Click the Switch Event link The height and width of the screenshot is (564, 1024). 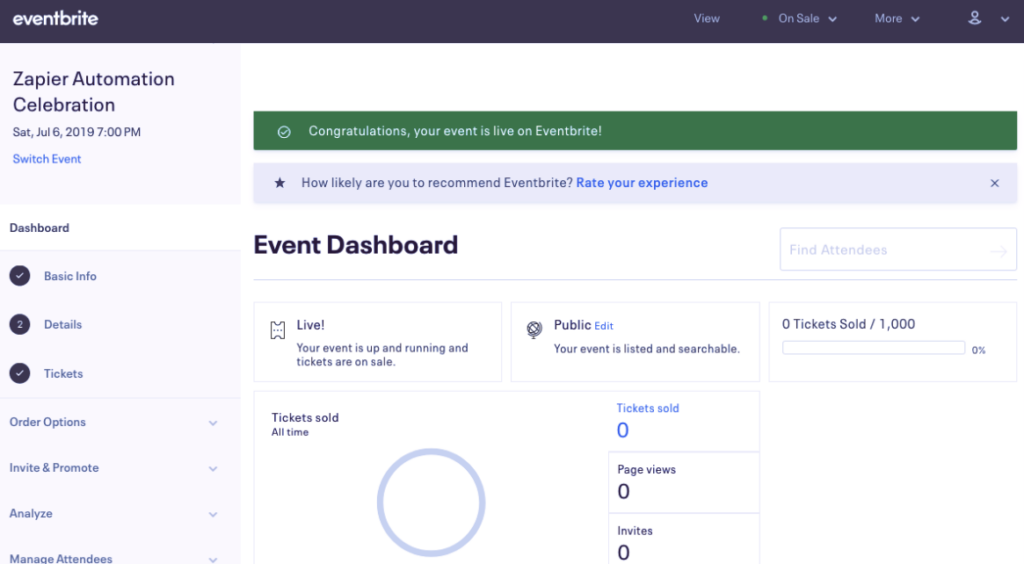pos(47,159)
